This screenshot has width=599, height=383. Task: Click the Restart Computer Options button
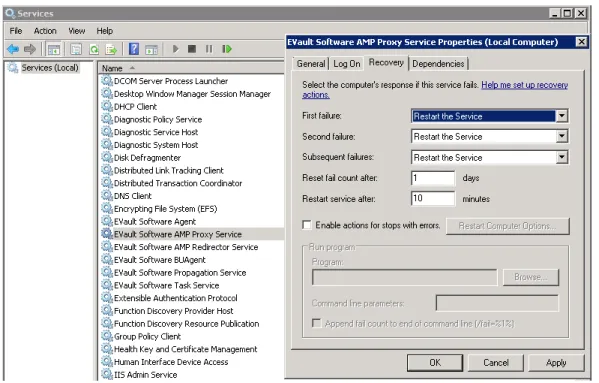[507, 226]
